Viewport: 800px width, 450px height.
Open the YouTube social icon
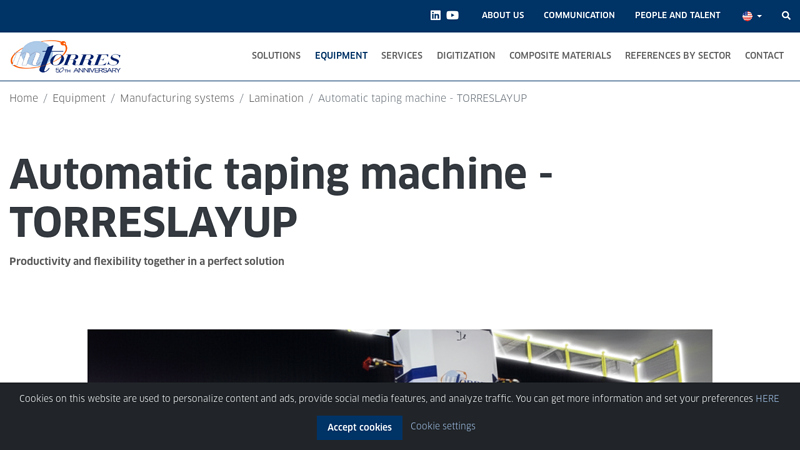[x=453, y=15]
